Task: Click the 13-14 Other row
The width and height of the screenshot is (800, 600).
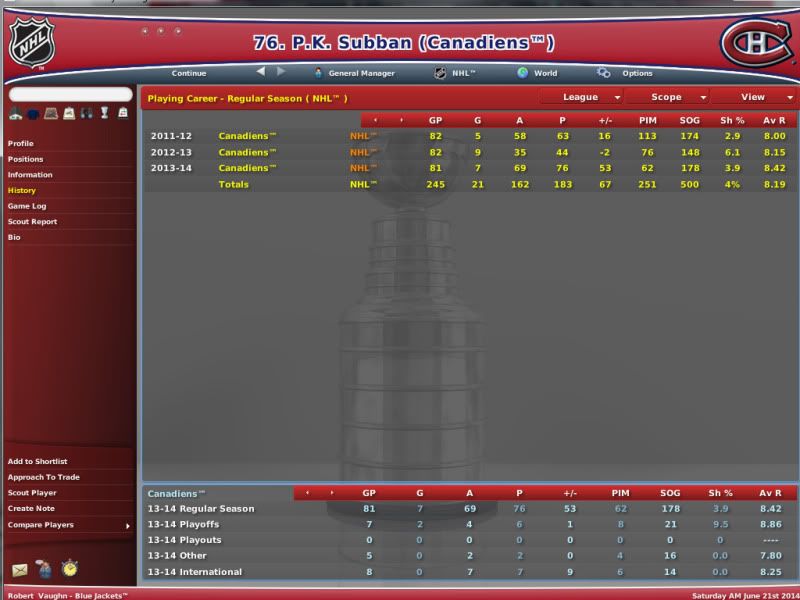Action: tap(470, 556)
